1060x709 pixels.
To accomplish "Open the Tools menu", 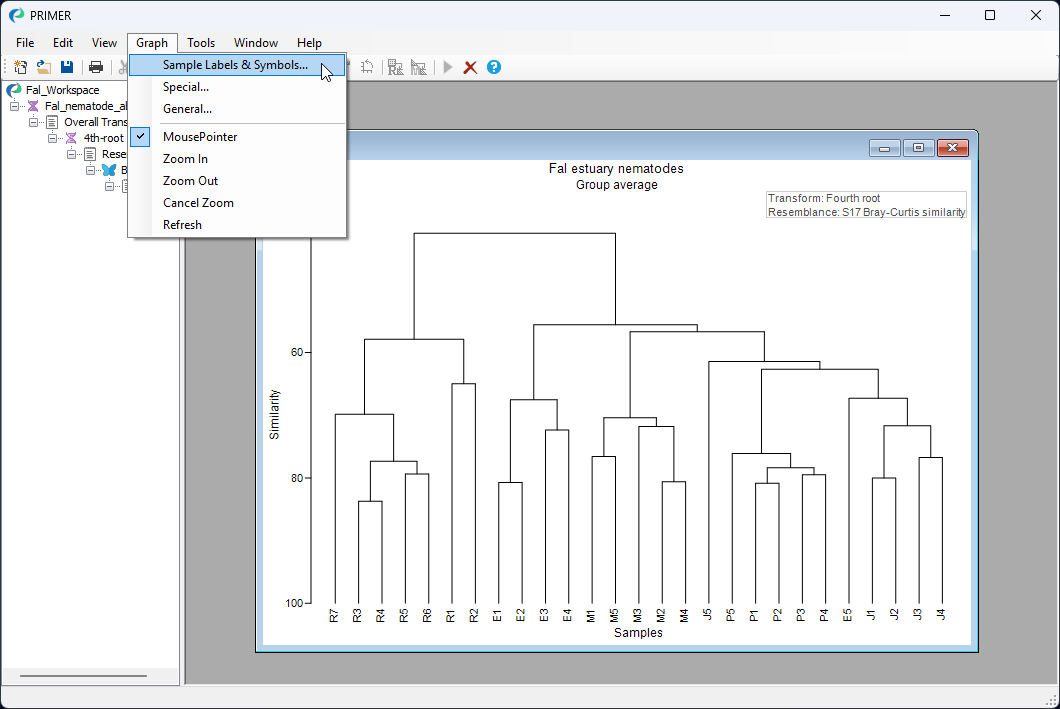I will tap(201, 42).
